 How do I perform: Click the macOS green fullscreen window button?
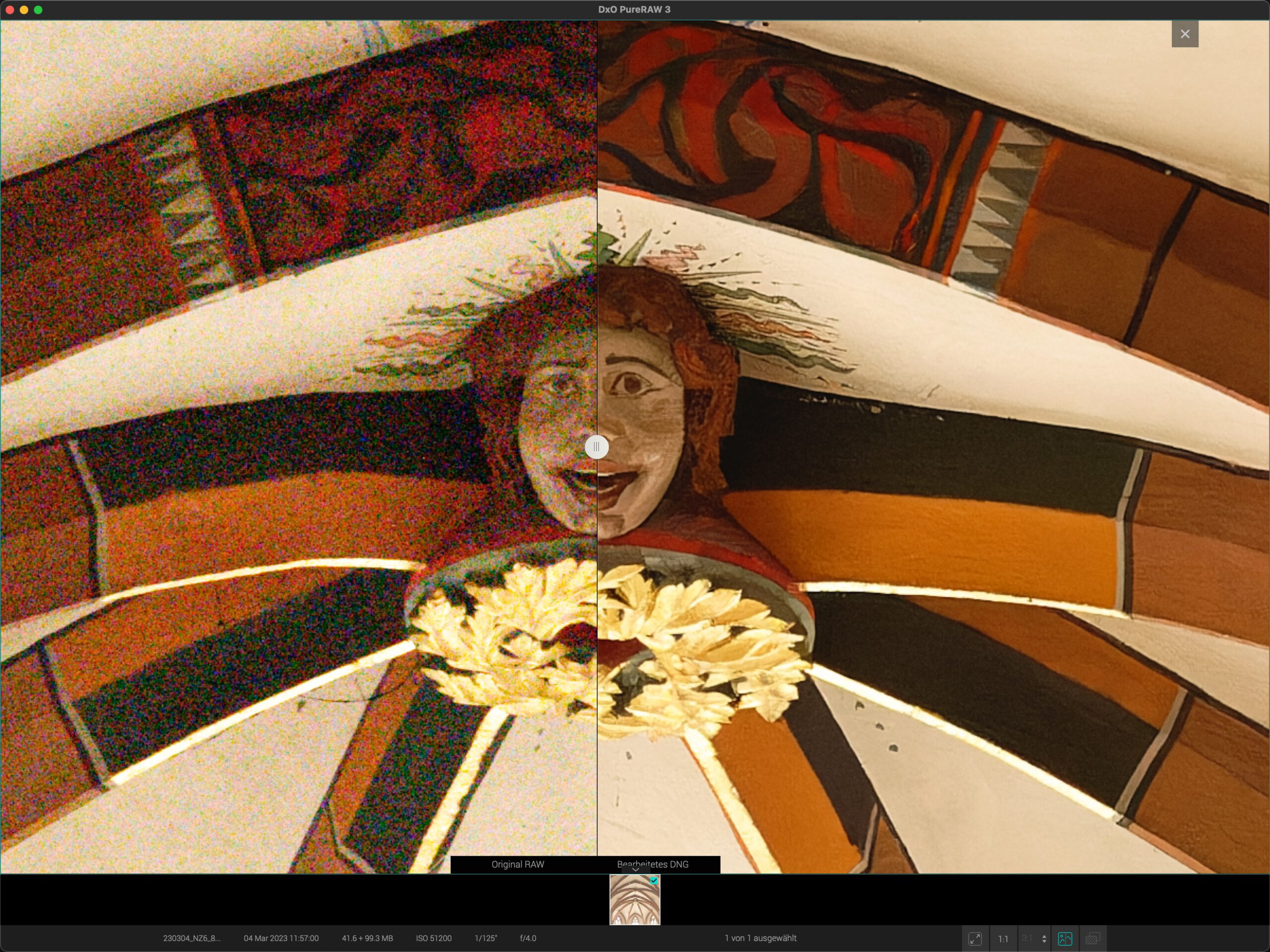click(38, 10)
